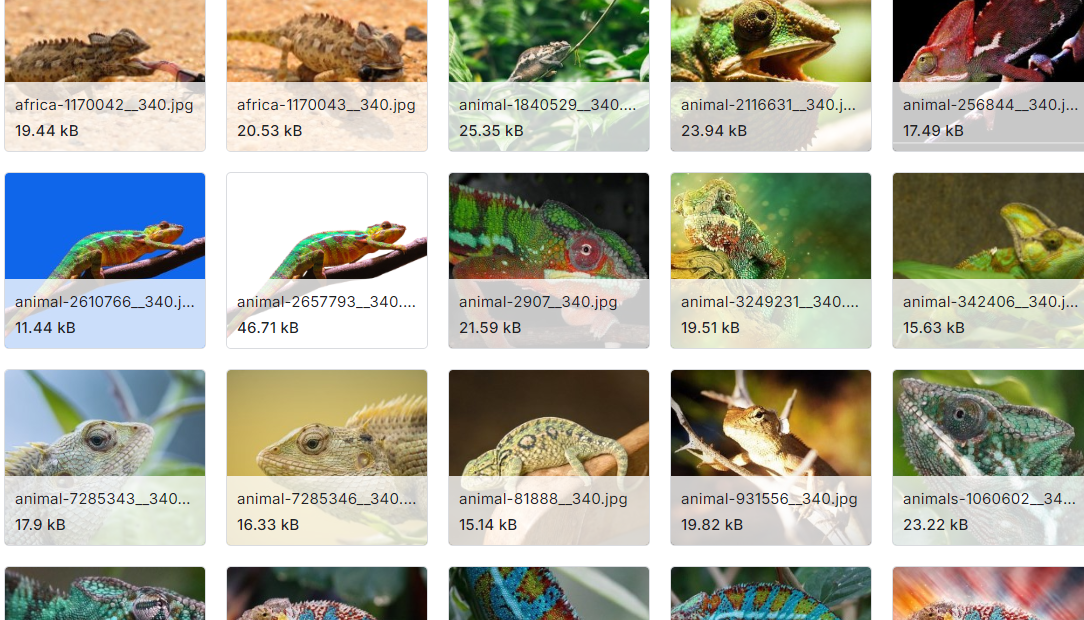Open the animal-2907__340.jpg thumbnail

coord(549,261)
